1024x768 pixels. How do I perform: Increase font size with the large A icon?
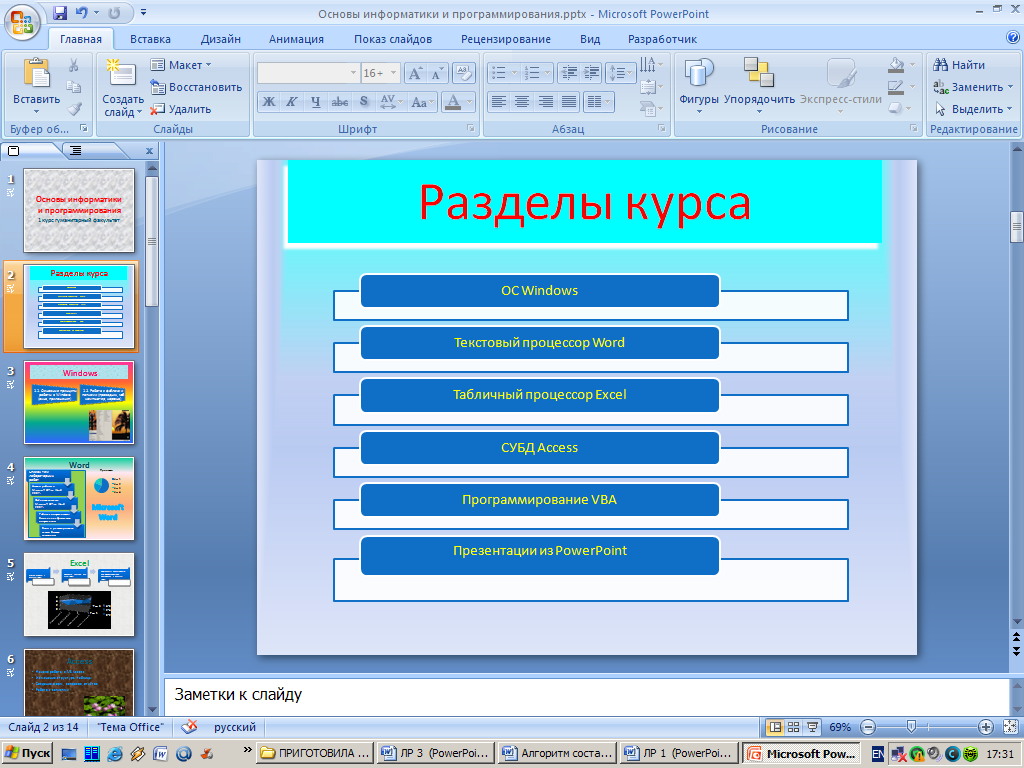[415, 73]
